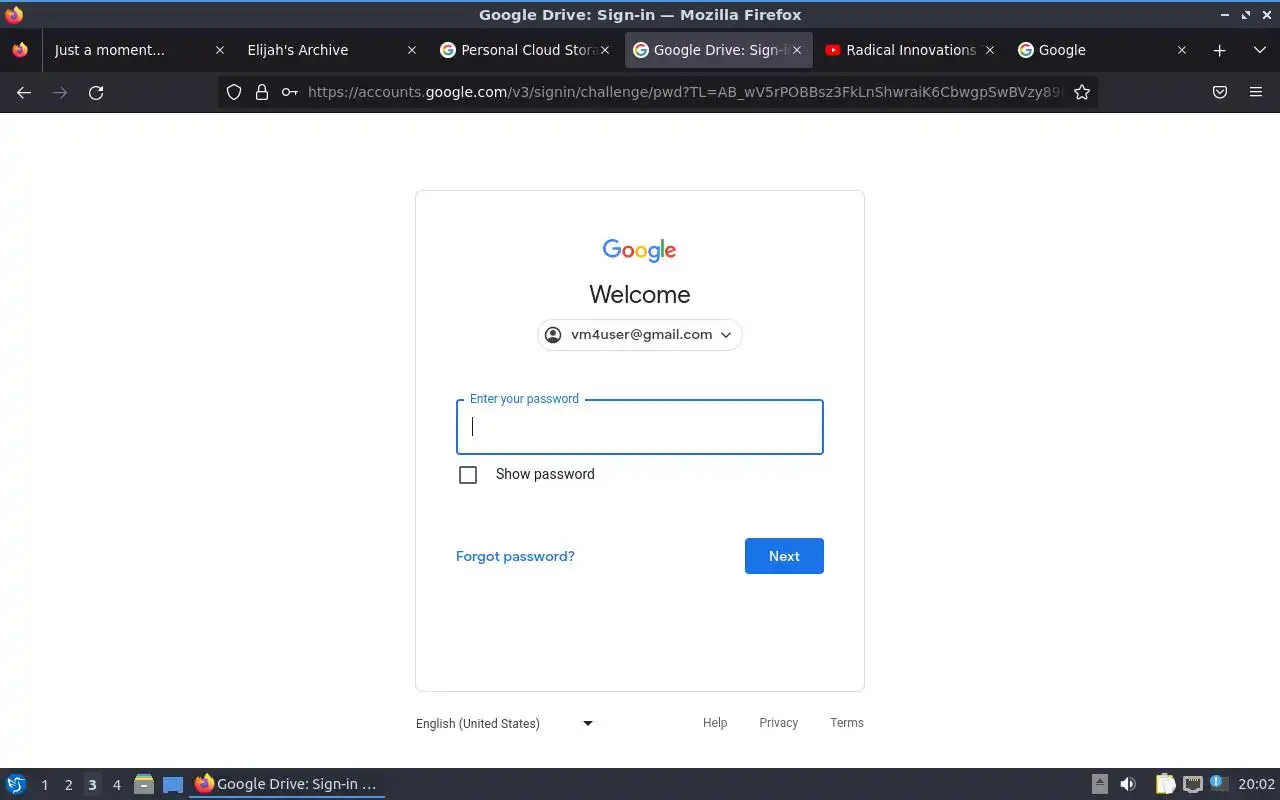The width and height of the screenshot is (1280, 800).
Task: Open the volume speaker tray icon
Action: [x=1128, y=784]
